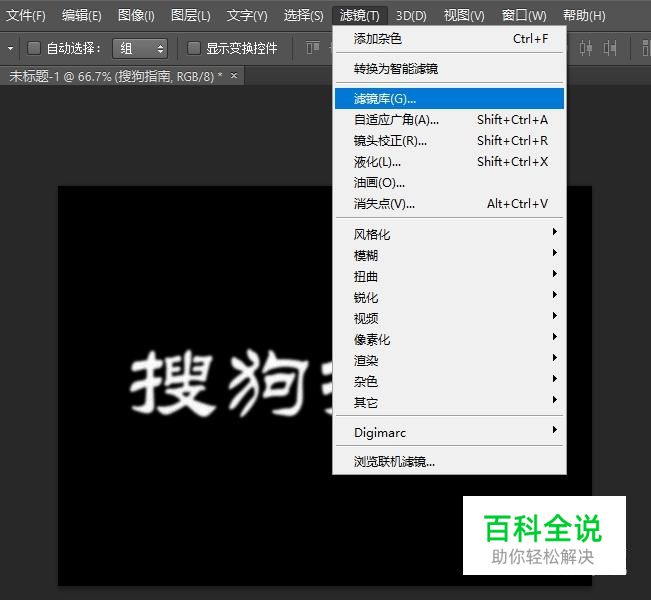Choose 浏览联机滤镜...

[450, 462]
